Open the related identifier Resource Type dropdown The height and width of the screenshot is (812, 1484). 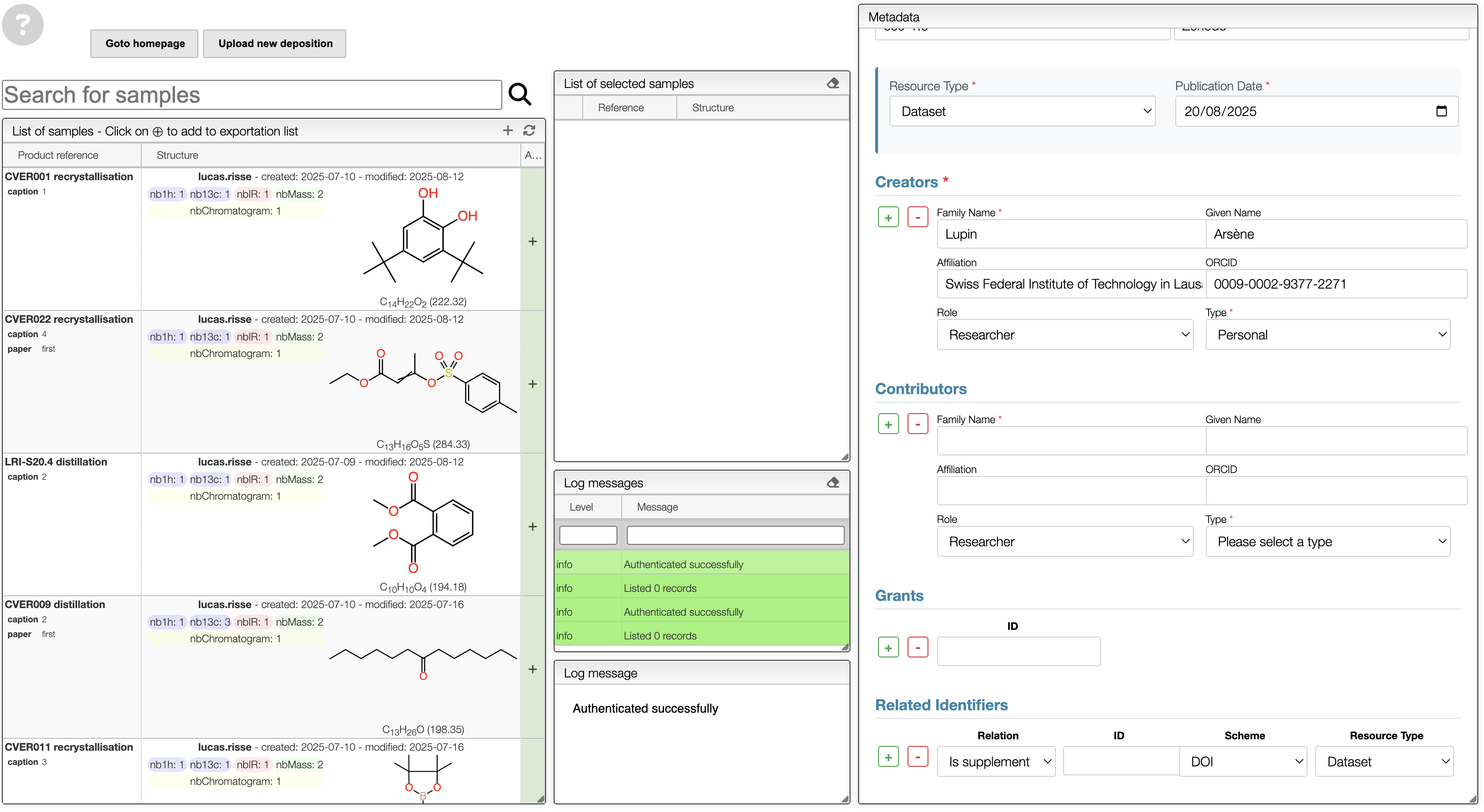click(x=1384, y=762)
